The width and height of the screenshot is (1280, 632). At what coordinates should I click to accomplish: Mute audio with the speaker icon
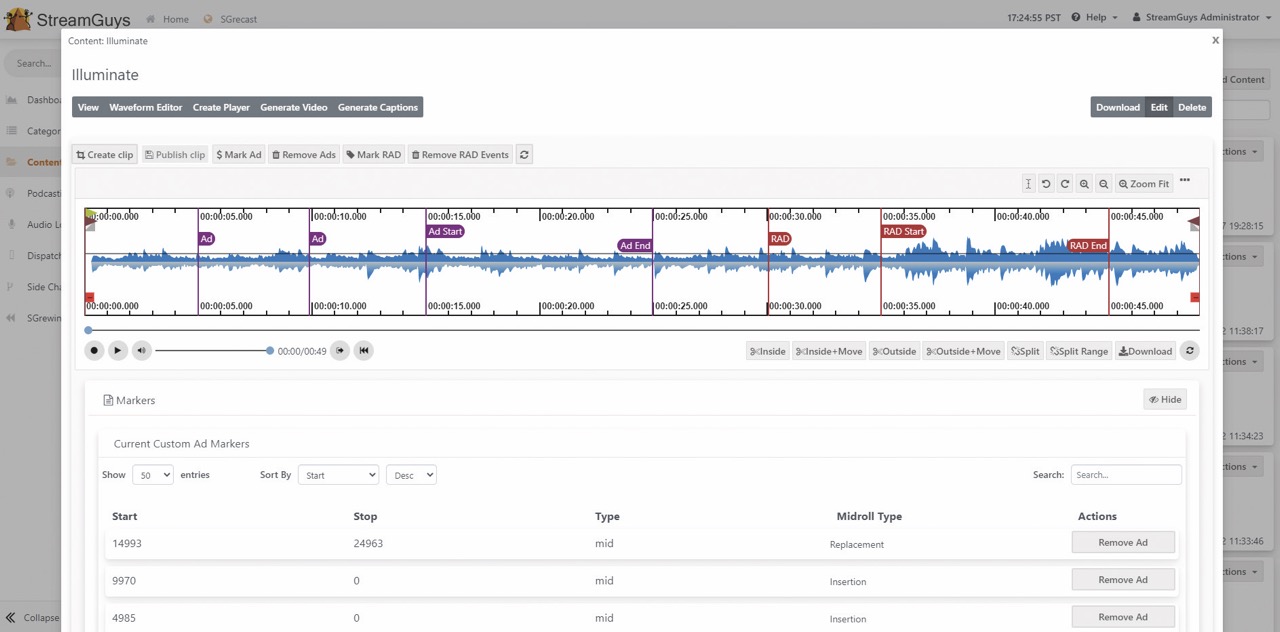click(x=141, y=350)
